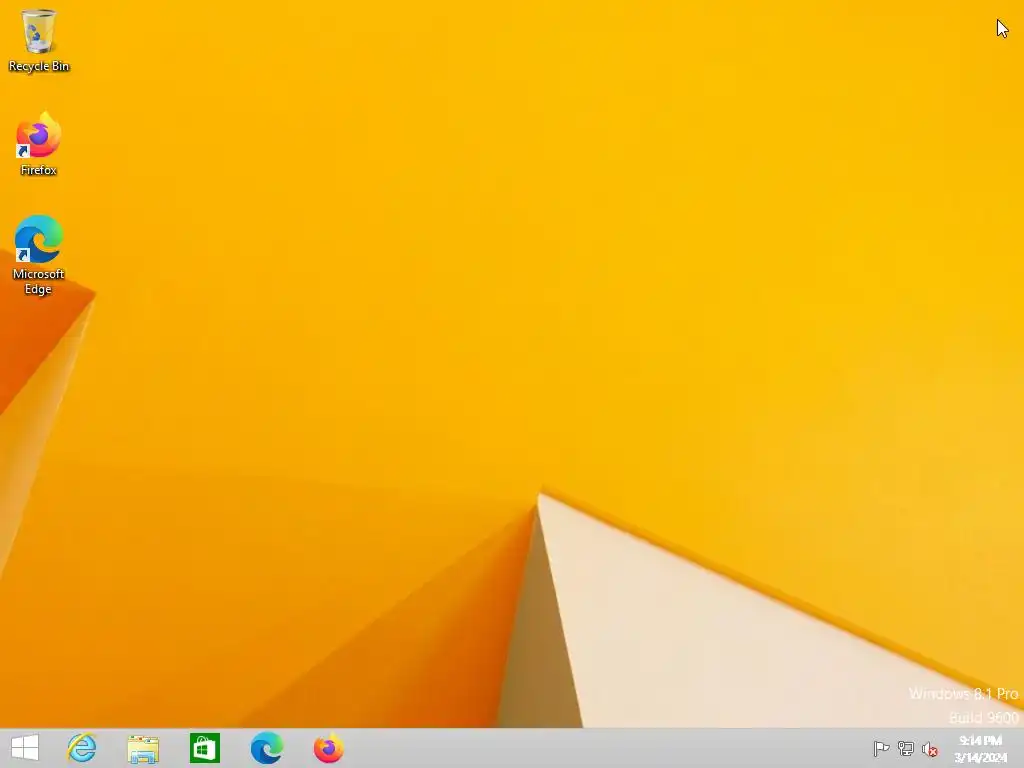Click the "Microsoft Edge" desktop icon label
Image resolution: width=1024 pixels, height=768 pixels.
pyautogui.click(x=39, y=281)
